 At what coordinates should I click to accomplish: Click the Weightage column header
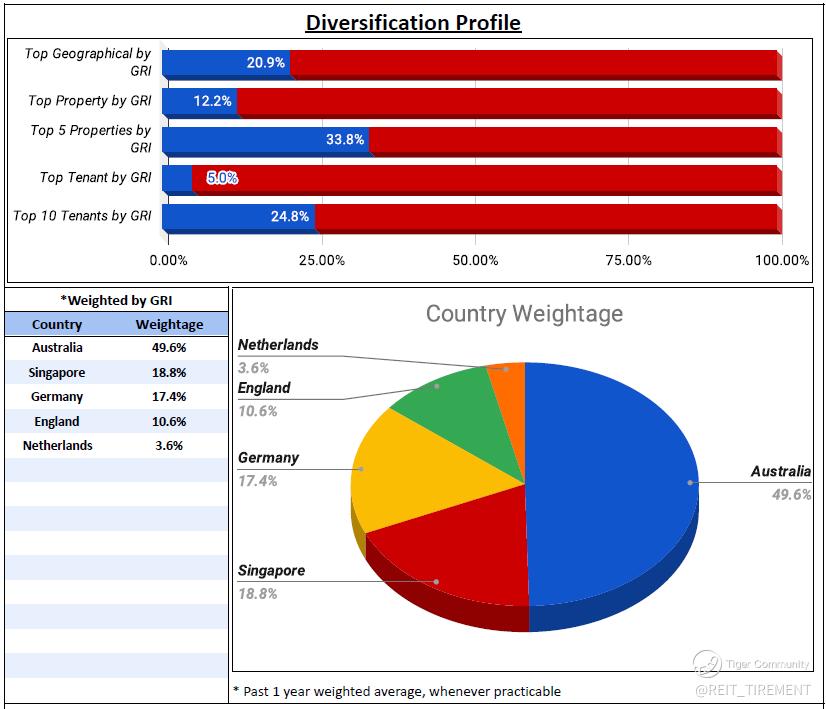169,324
